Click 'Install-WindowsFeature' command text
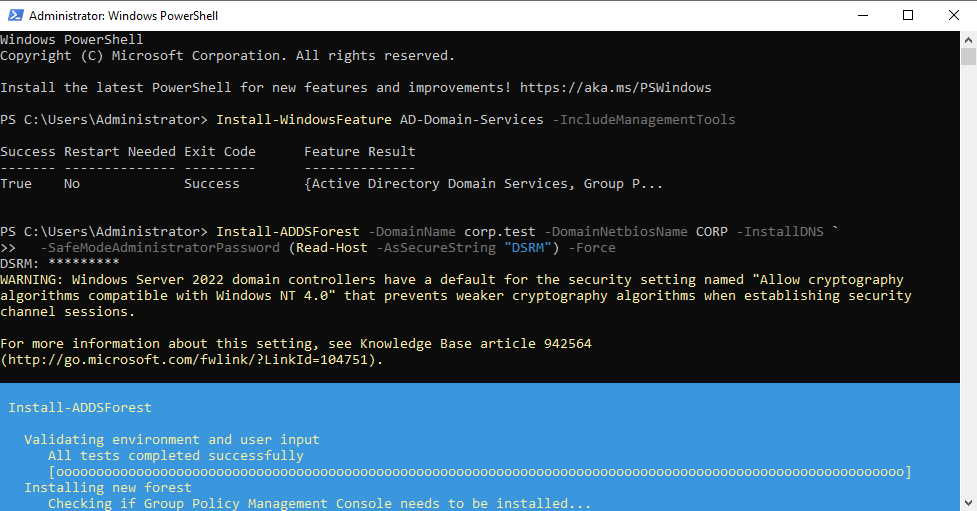The height and width of the screenshot is (511, 977). [x=304, y=120]
